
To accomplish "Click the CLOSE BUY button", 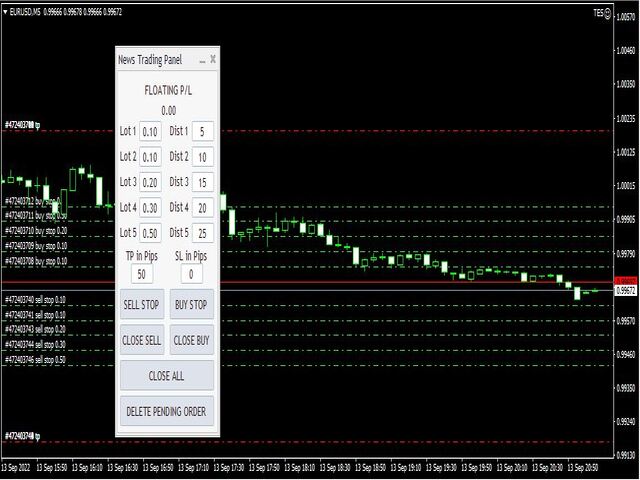I will point(191,340).
